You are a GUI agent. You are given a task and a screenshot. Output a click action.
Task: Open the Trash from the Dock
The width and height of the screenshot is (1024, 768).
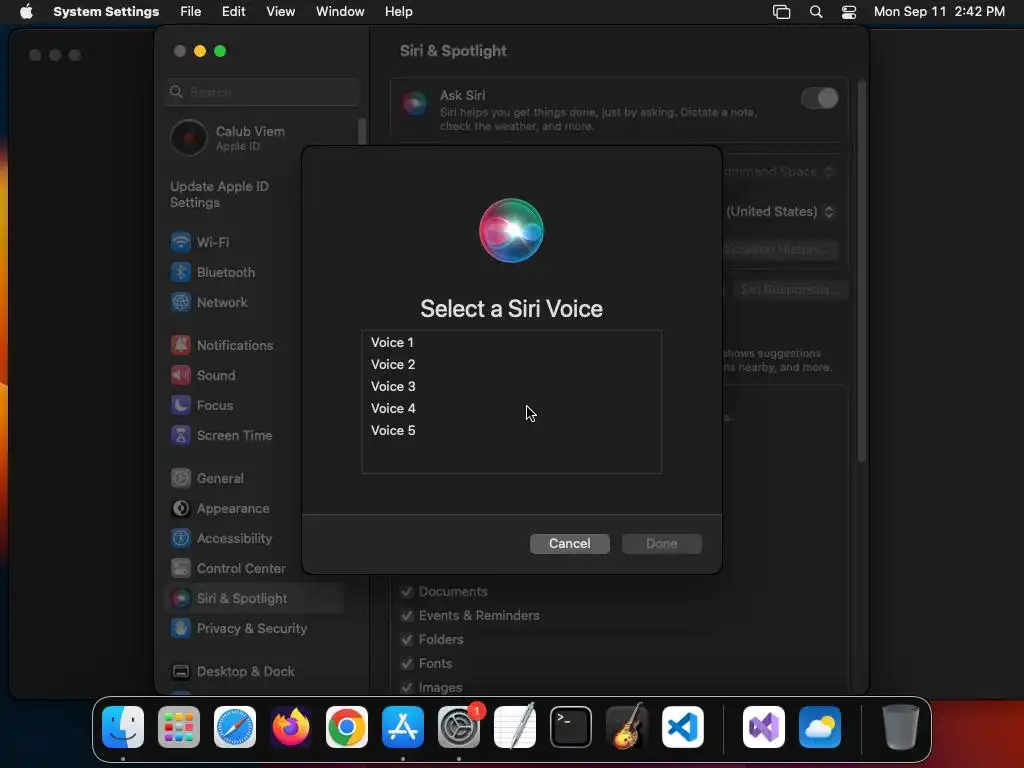tap(901, 727)
